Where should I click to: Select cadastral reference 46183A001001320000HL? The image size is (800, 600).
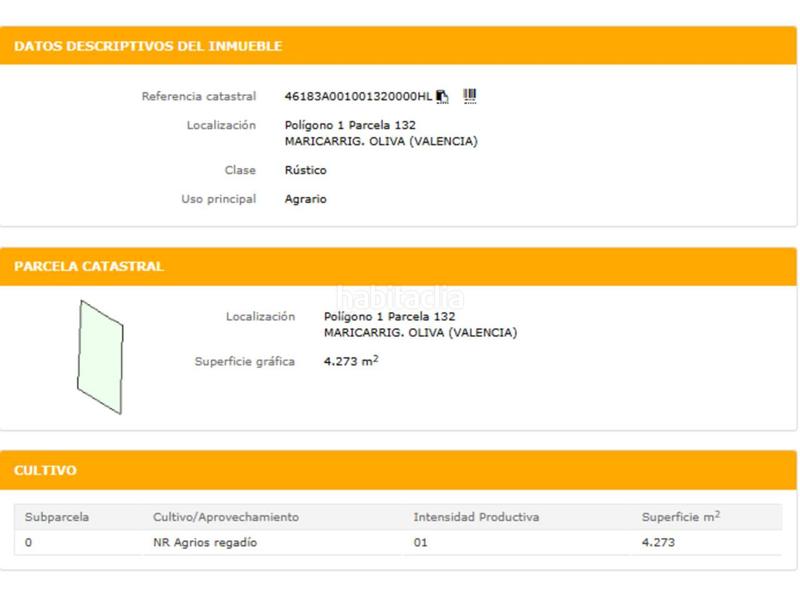click(x=358, y=97)
